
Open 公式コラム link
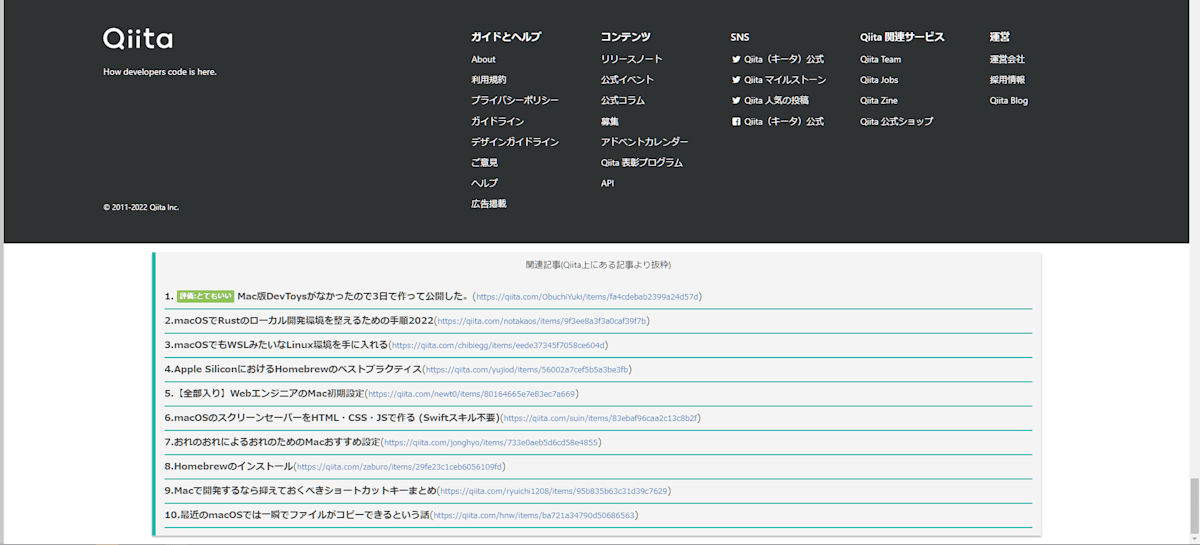point(623,101)
